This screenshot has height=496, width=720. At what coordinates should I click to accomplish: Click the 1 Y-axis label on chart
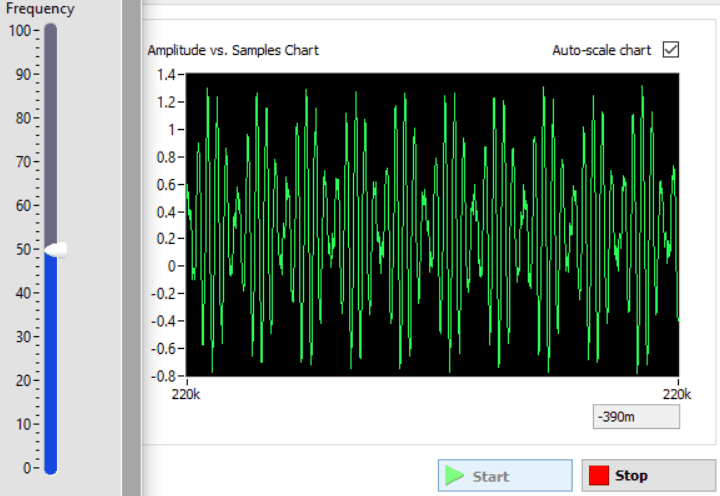(x=172, y=130)
